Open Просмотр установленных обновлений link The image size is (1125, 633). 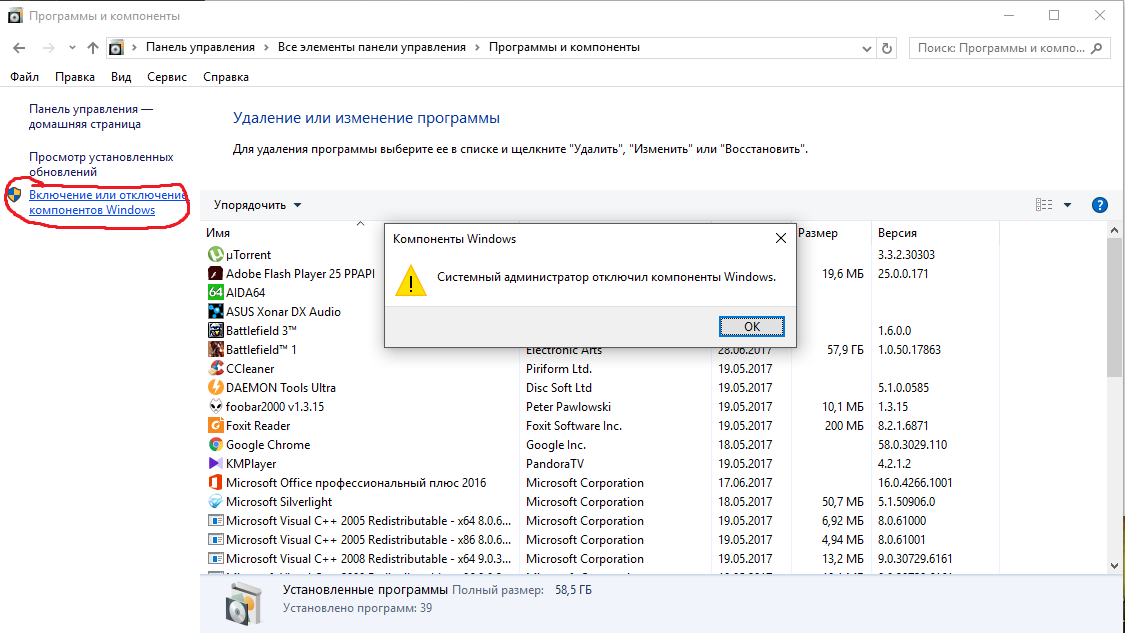(x=100, y=164)
